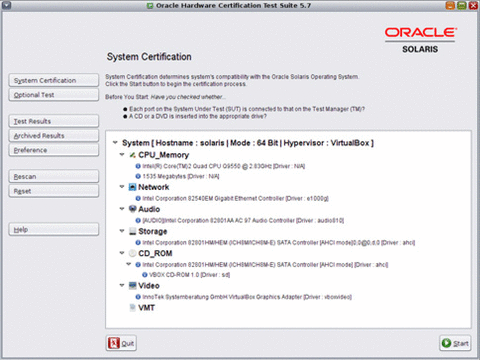Select the CPU_Memory label
The height and width of the screenshot is (360, 480).
(x=164, y=155)
